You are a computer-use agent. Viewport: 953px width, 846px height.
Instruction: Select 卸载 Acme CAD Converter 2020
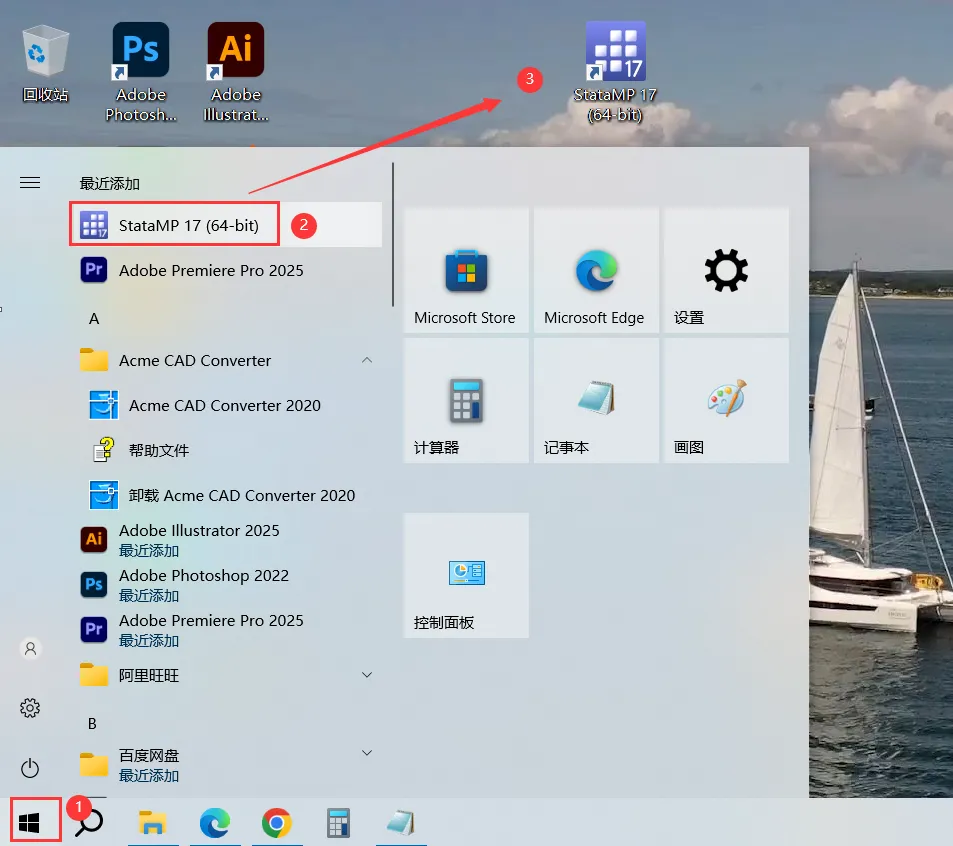tap(226, 495)
